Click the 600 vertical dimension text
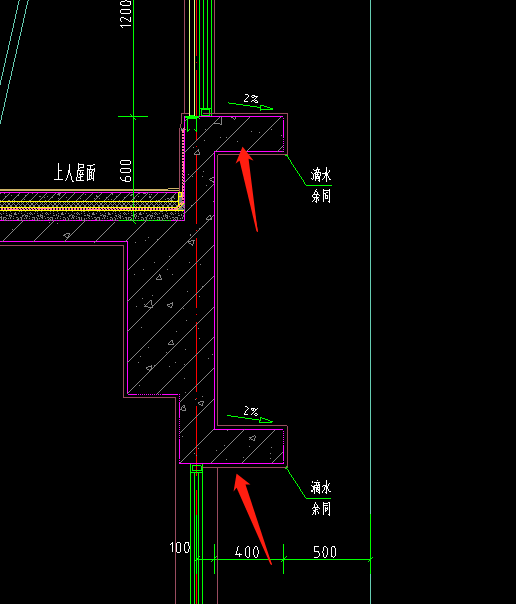Screen dimensions: 516x604 (x=126, y=171)
